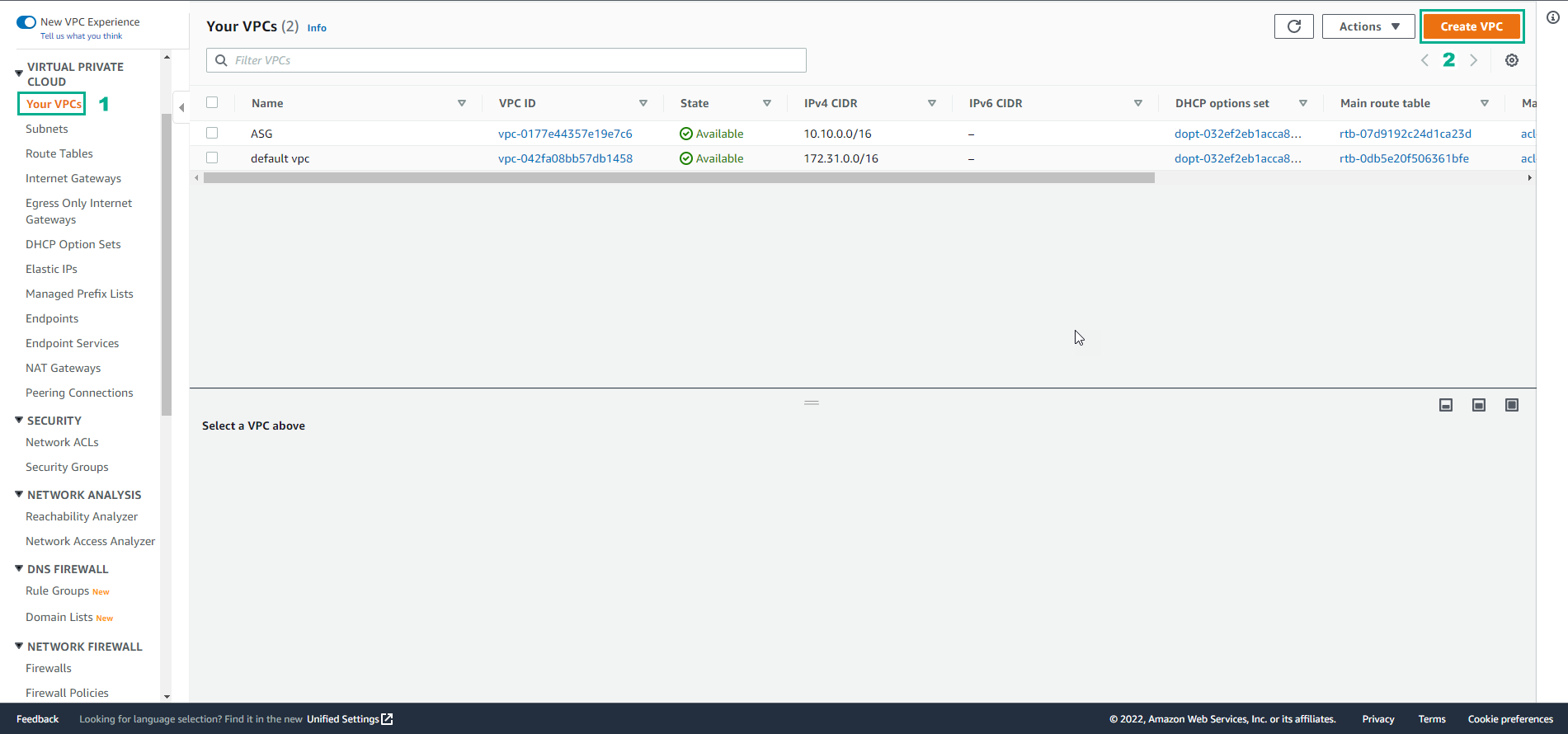This screenshot has height=734, width=1568.
Task: Click the horizontal scrollbar left arrow
Action: pos(196,178)
